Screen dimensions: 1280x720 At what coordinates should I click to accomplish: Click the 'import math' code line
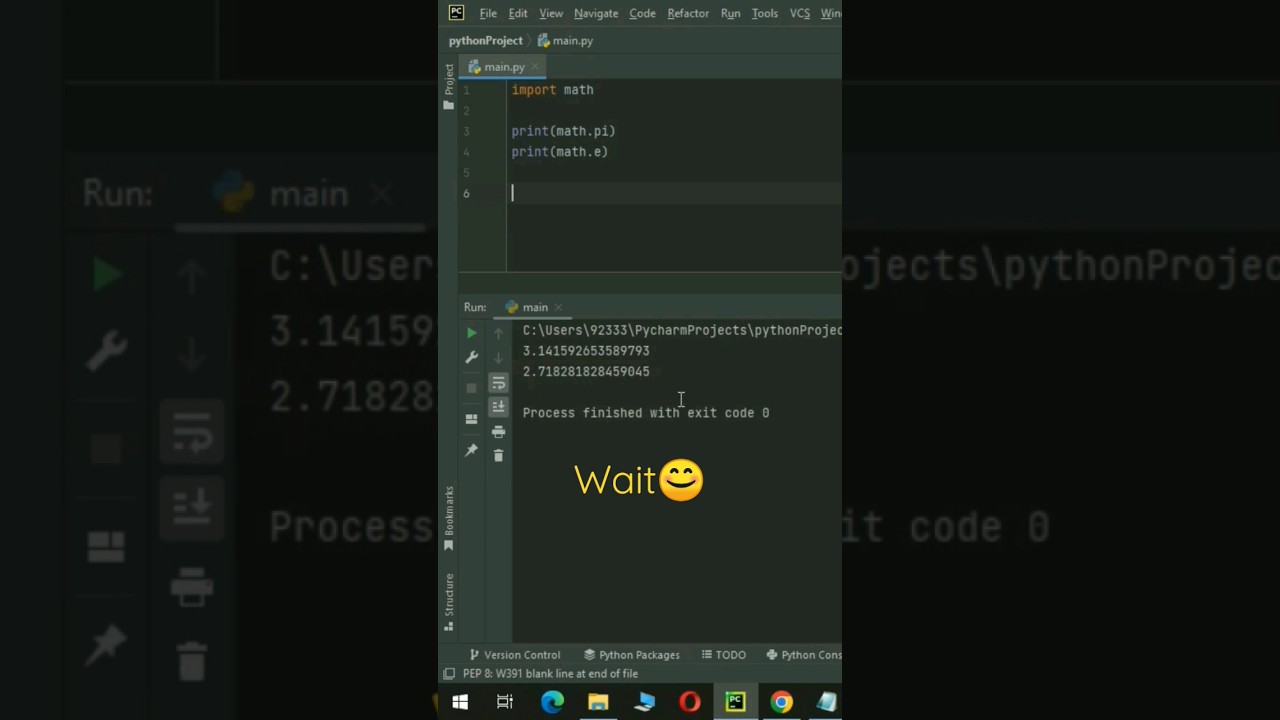click(x=552, y=90)
